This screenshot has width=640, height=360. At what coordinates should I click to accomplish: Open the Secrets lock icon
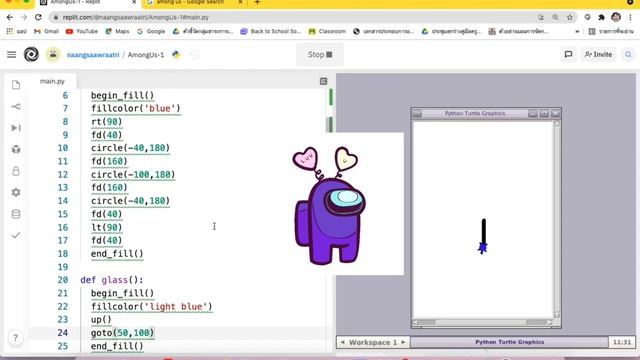pos(16,171)
